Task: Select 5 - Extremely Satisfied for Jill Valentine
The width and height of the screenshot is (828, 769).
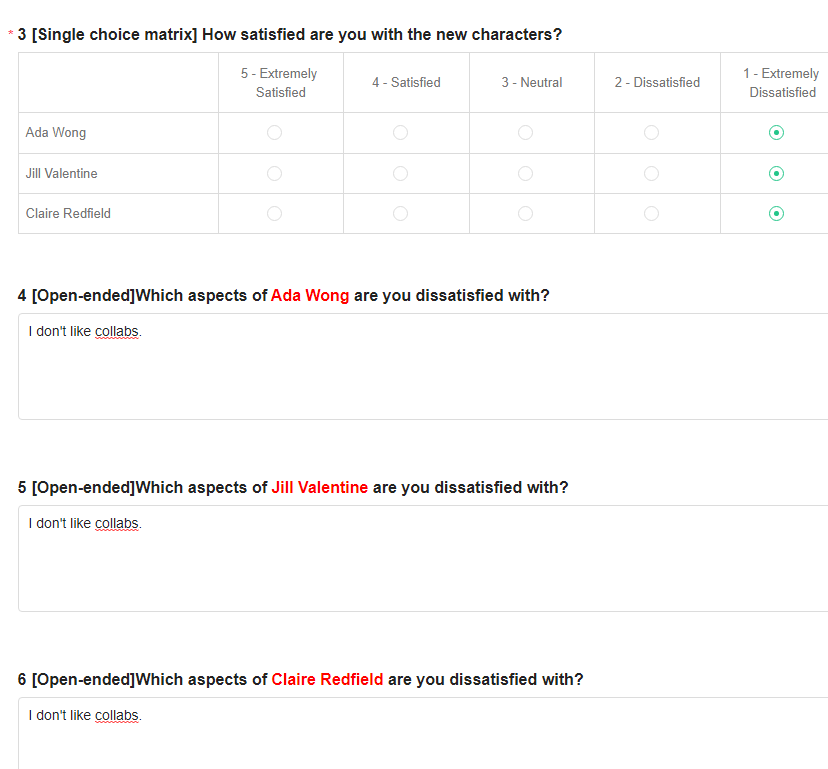Action: tap(275, 173)
